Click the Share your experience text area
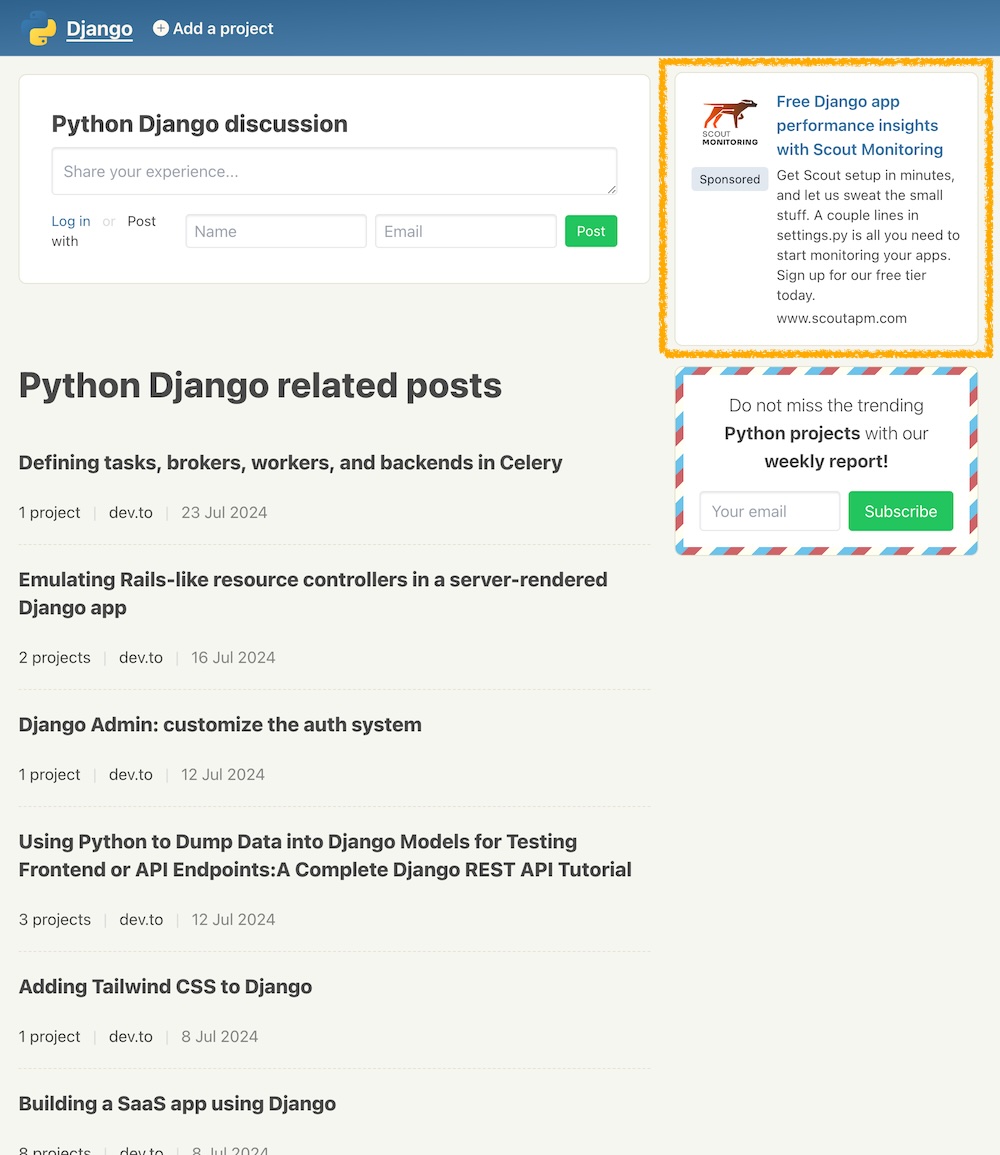 pos(334,172)
